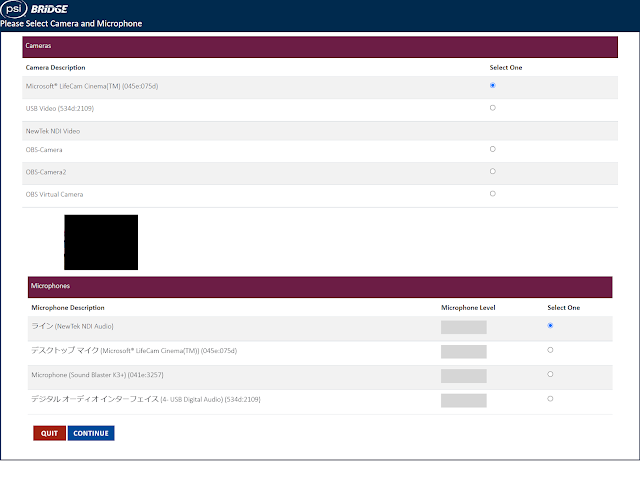
Task: Click level meter for LifeCam desktop microphone
Action: pyautogui.click(x=464, y=351)
